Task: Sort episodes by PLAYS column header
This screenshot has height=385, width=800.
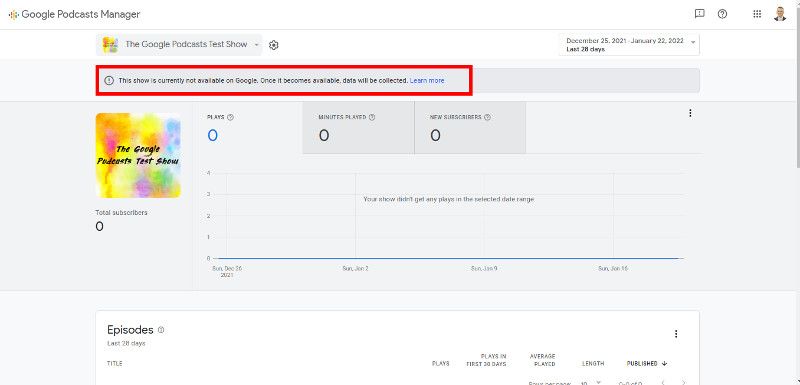Action: tap(441, 364)
